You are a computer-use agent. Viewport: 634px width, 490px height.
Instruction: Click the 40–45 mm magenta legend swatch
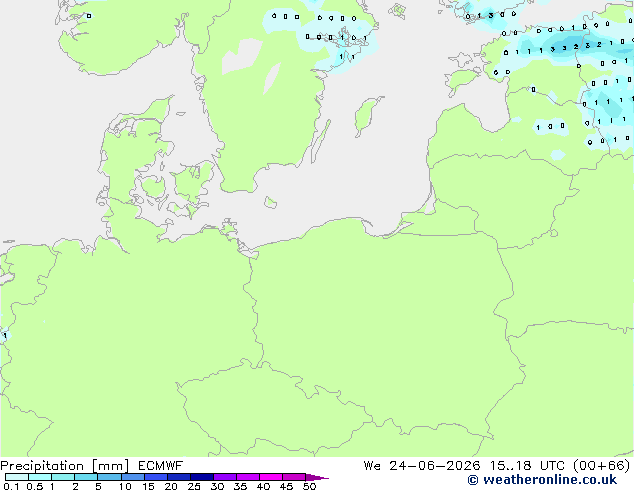pyautogui.click(x=271, y=477)
